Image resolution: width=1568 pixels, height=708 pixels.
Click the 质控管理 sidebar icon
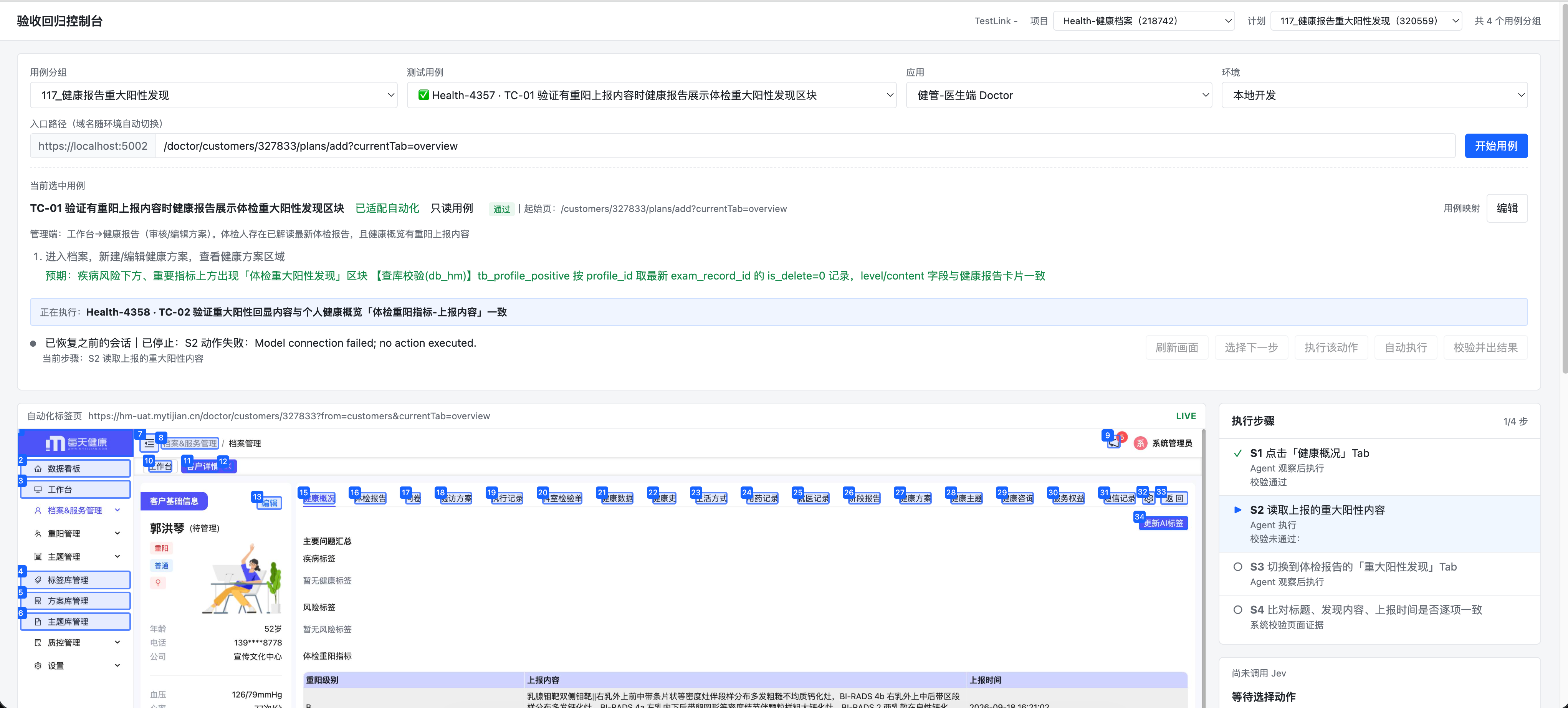(x=38, y=643)
